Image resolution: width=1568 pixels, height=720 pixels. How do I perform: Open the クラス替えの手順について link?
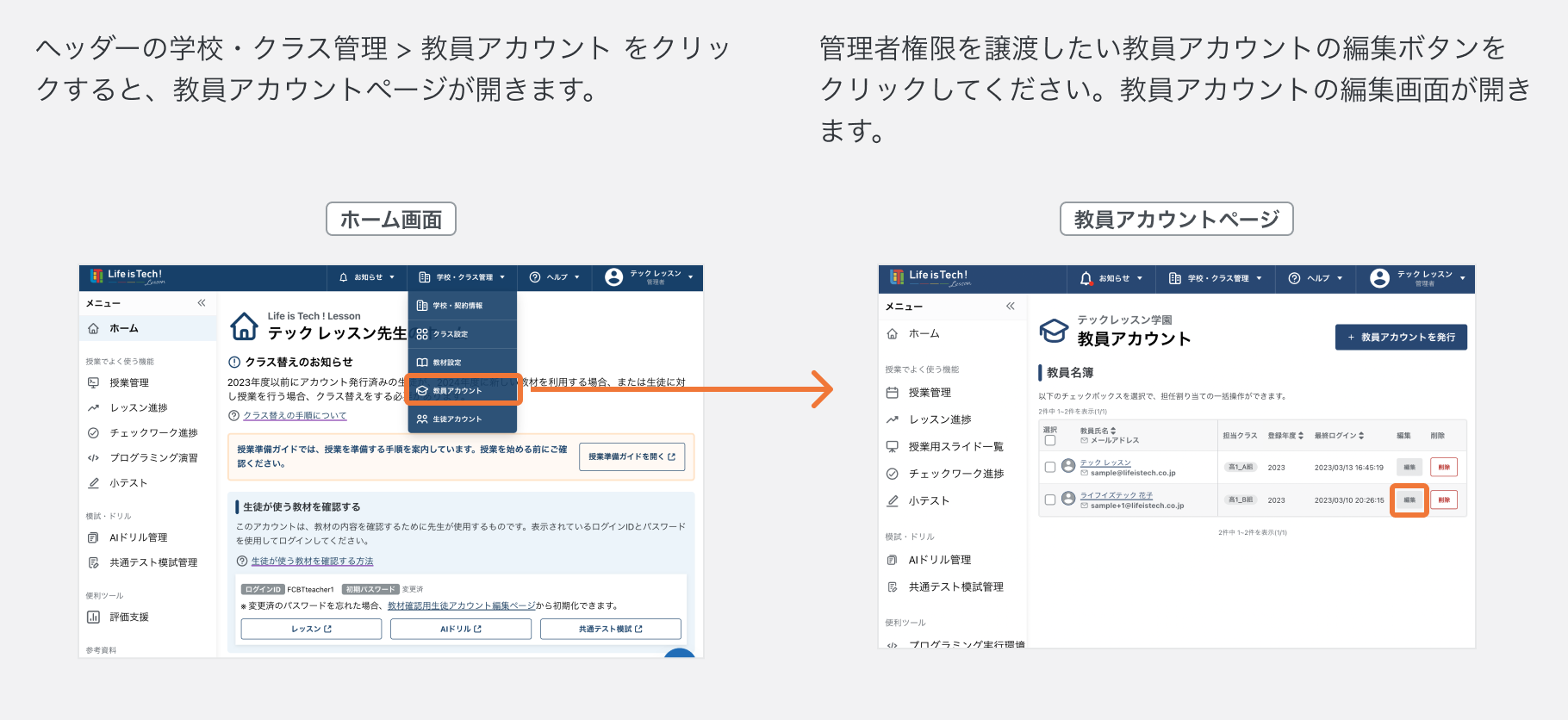(x=295, y=415)
